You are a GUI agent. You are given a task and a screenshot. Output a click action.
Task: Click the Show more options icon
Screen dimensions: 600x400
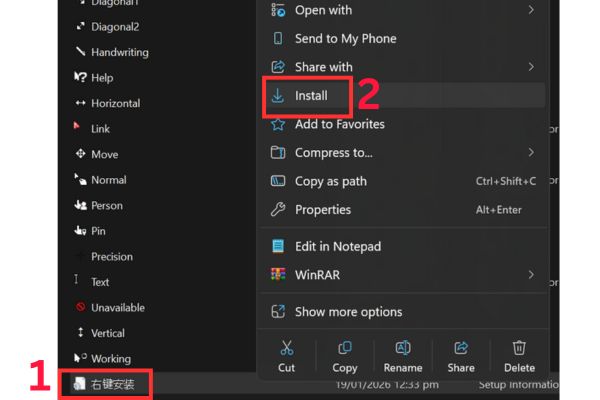278,312
